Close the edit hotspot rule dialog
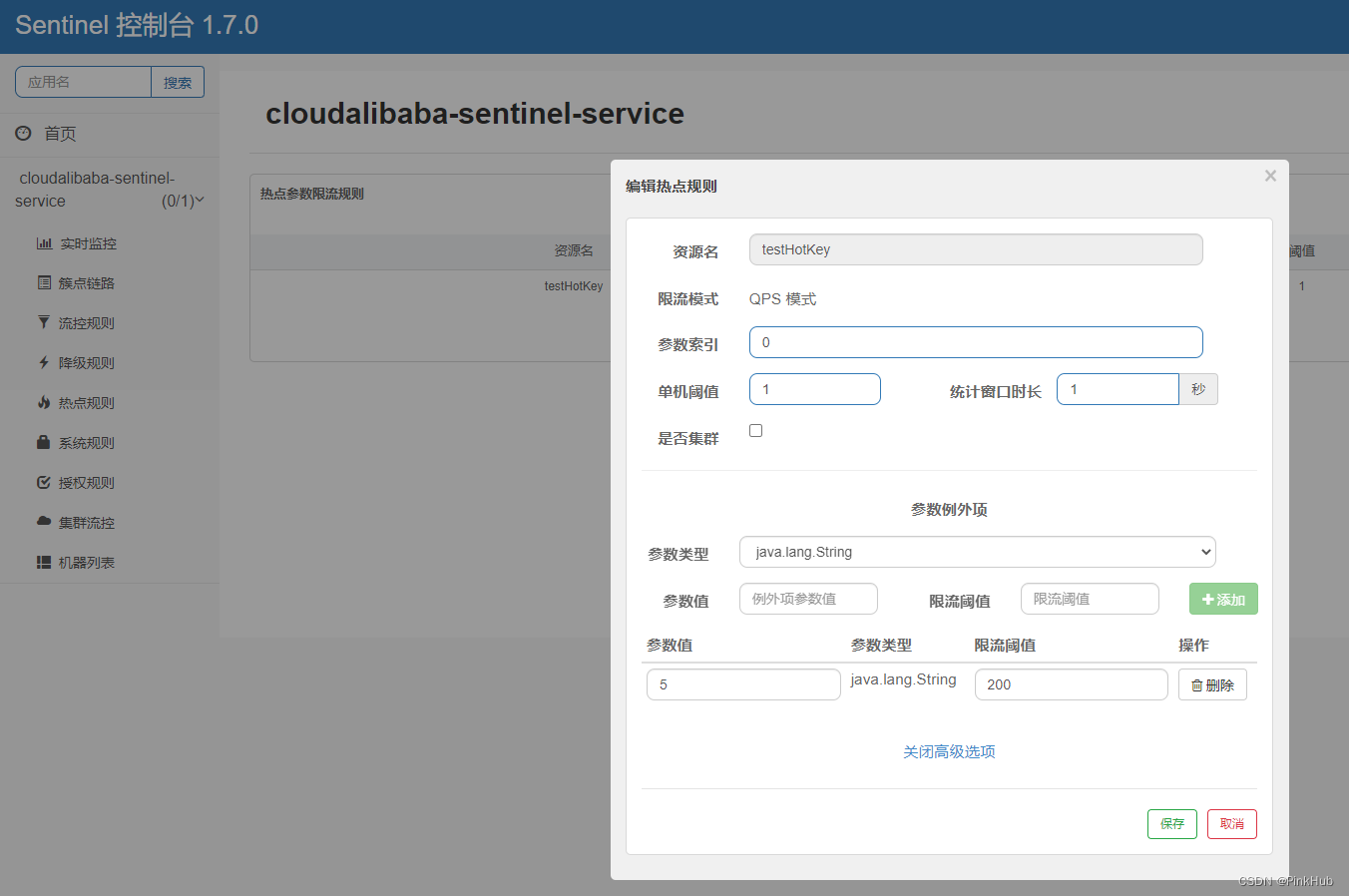 click(x=1270, y=176)
